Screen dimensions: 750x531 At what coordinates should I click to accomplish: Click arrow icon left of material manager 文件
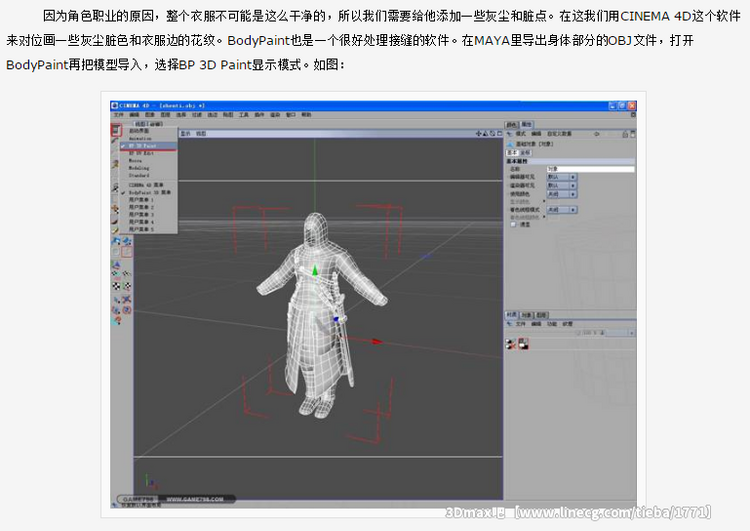pos(510,324)
